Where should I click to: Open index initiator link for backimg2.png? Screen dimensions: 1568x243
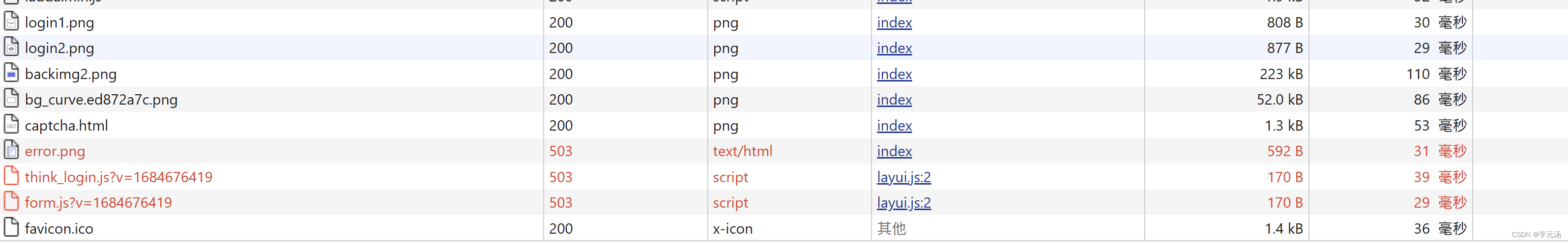point(894,74)
